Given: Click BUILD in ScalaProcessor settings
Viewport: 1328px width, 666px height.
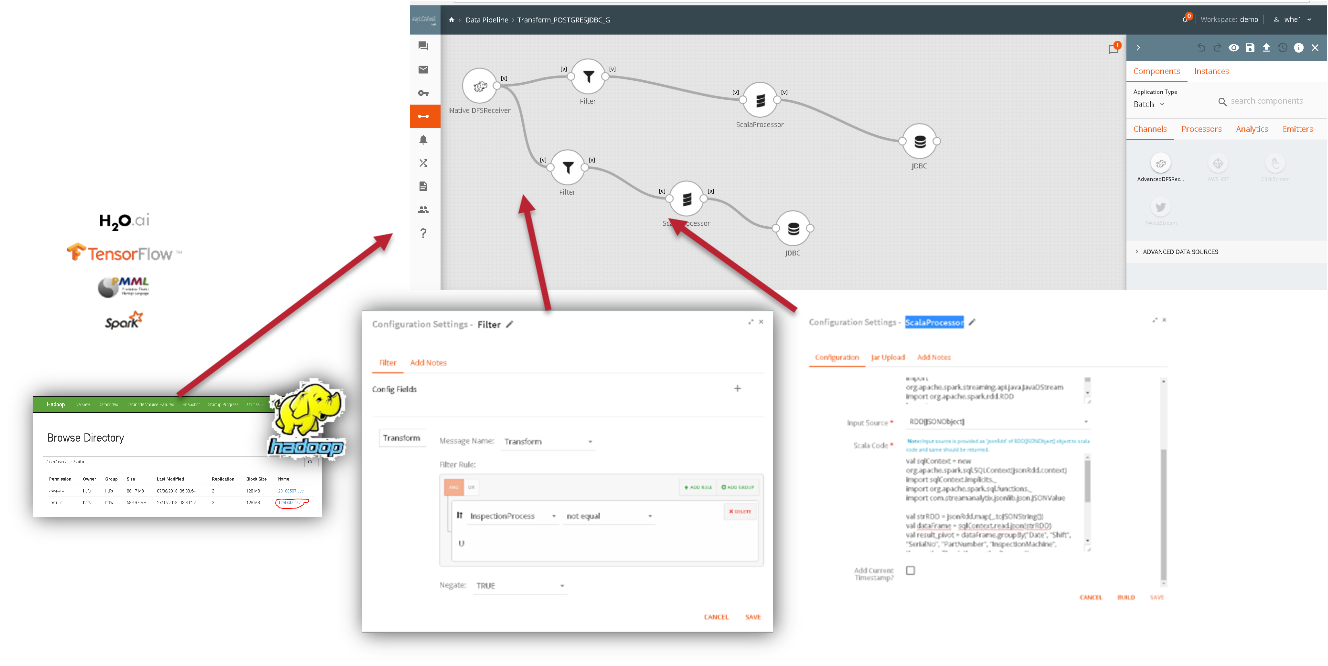Looking at the screenshot, I should (x=1126, y=597).
